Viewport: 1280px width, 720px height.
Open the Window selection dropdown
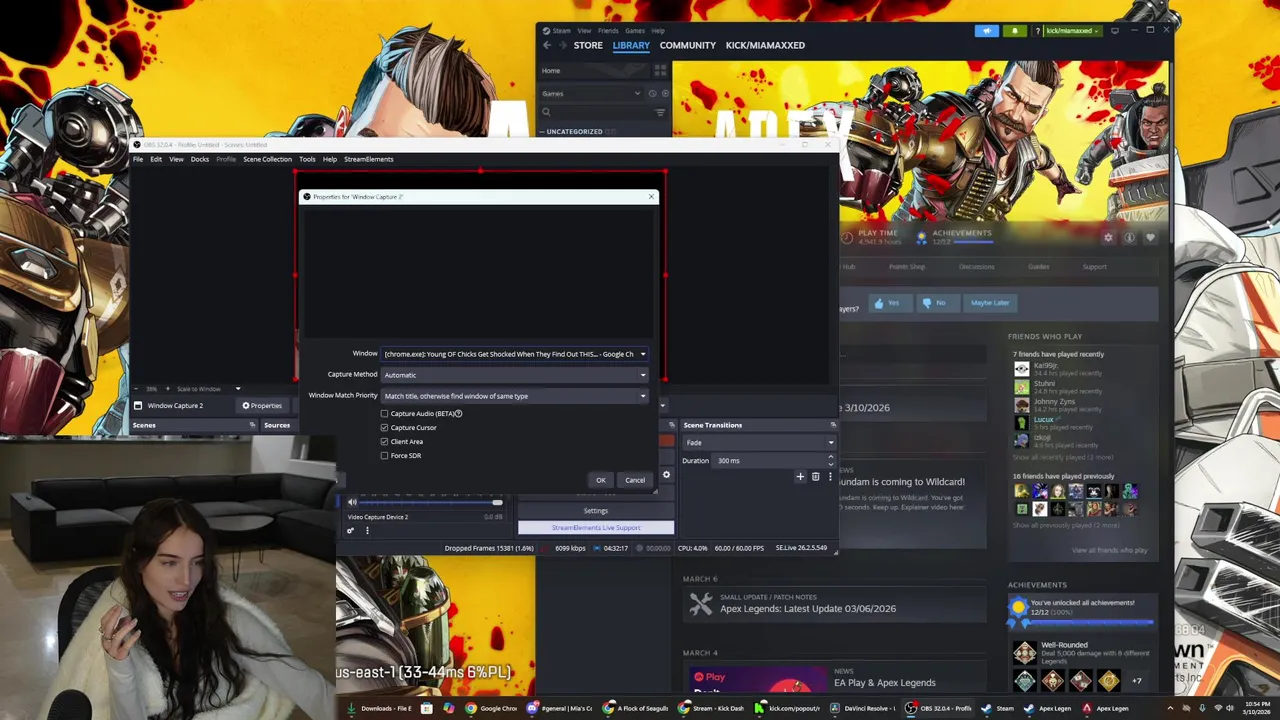pos(515,354)
